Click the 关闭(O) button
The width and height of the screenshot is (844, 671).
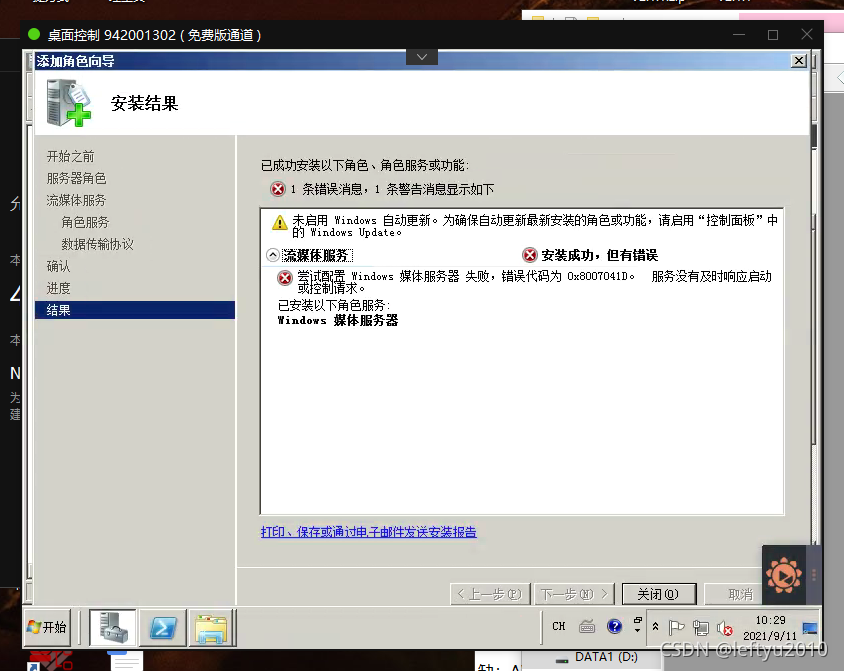659,594
